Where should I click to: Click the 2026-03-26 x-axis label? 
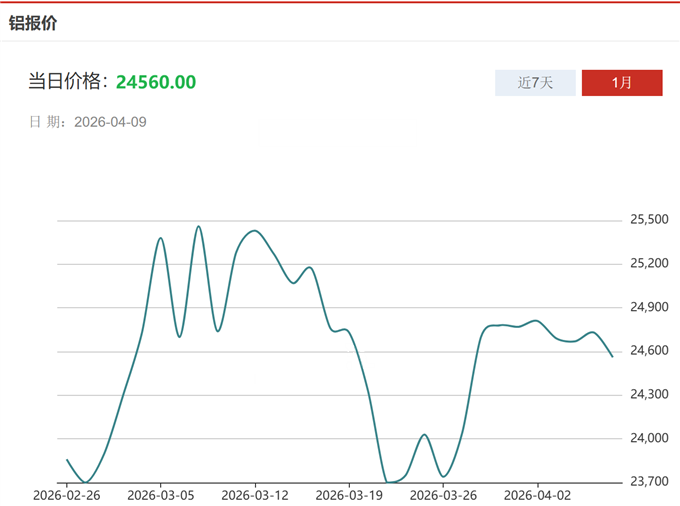tap(443, 495)
